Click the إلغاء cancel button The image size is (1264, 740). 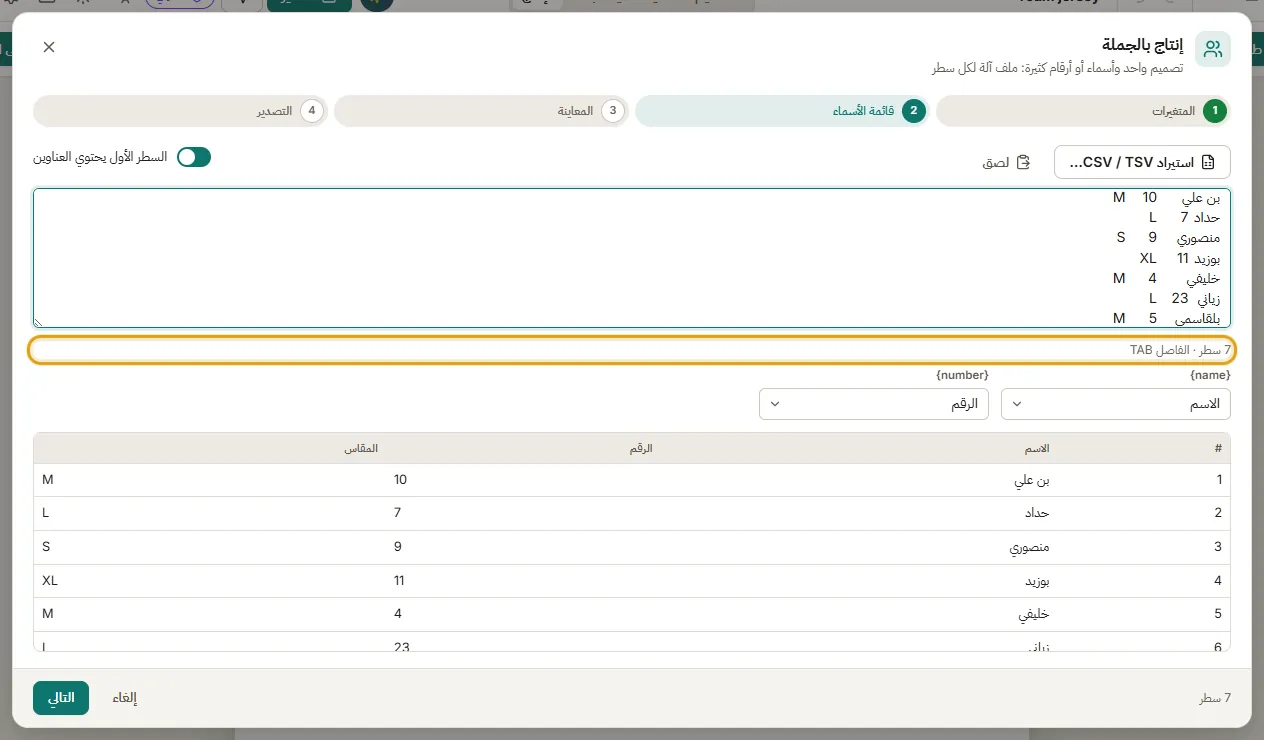(124, 698)
